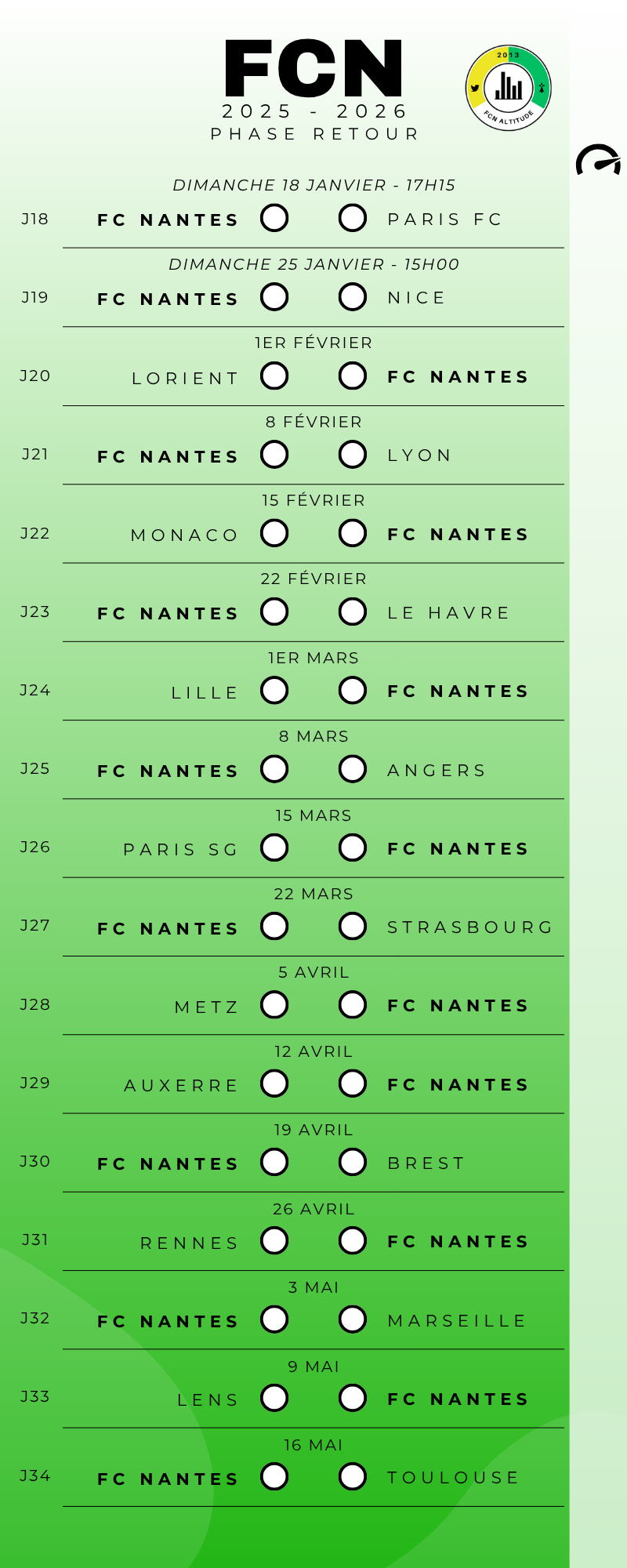The height and width of the screenshot is (1568, 627).
Task: Click the J30 matchday label
Action: tap(35, 1161)
